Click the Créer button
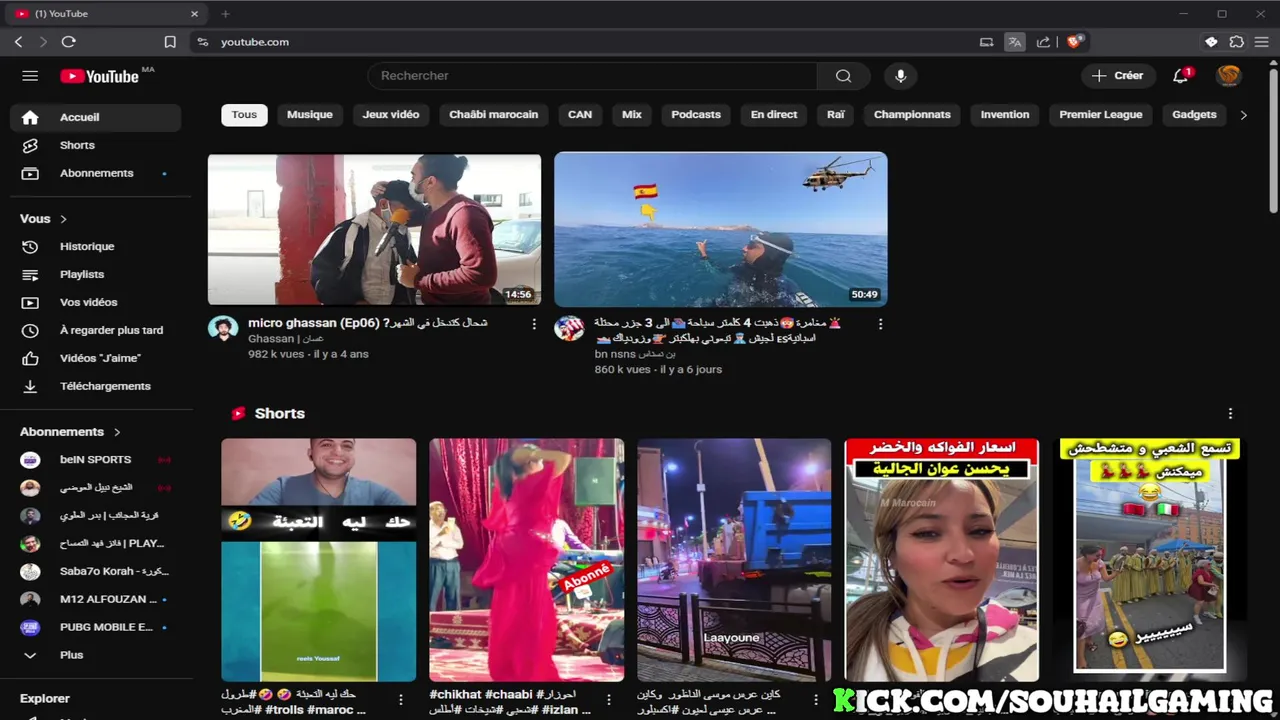 (x=1118, y=76)
